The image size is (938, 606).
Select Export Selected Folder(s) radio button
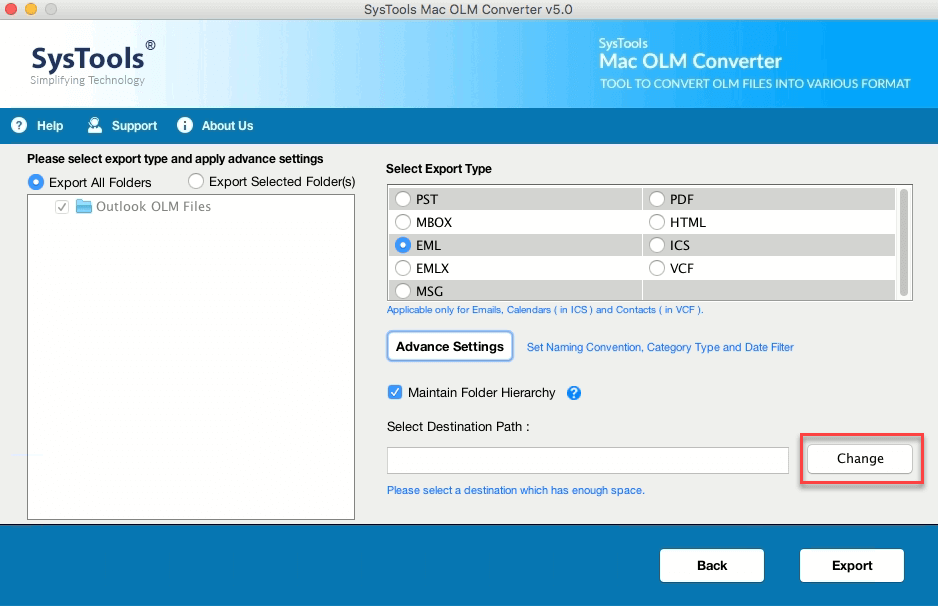click(x=196, y=181)
